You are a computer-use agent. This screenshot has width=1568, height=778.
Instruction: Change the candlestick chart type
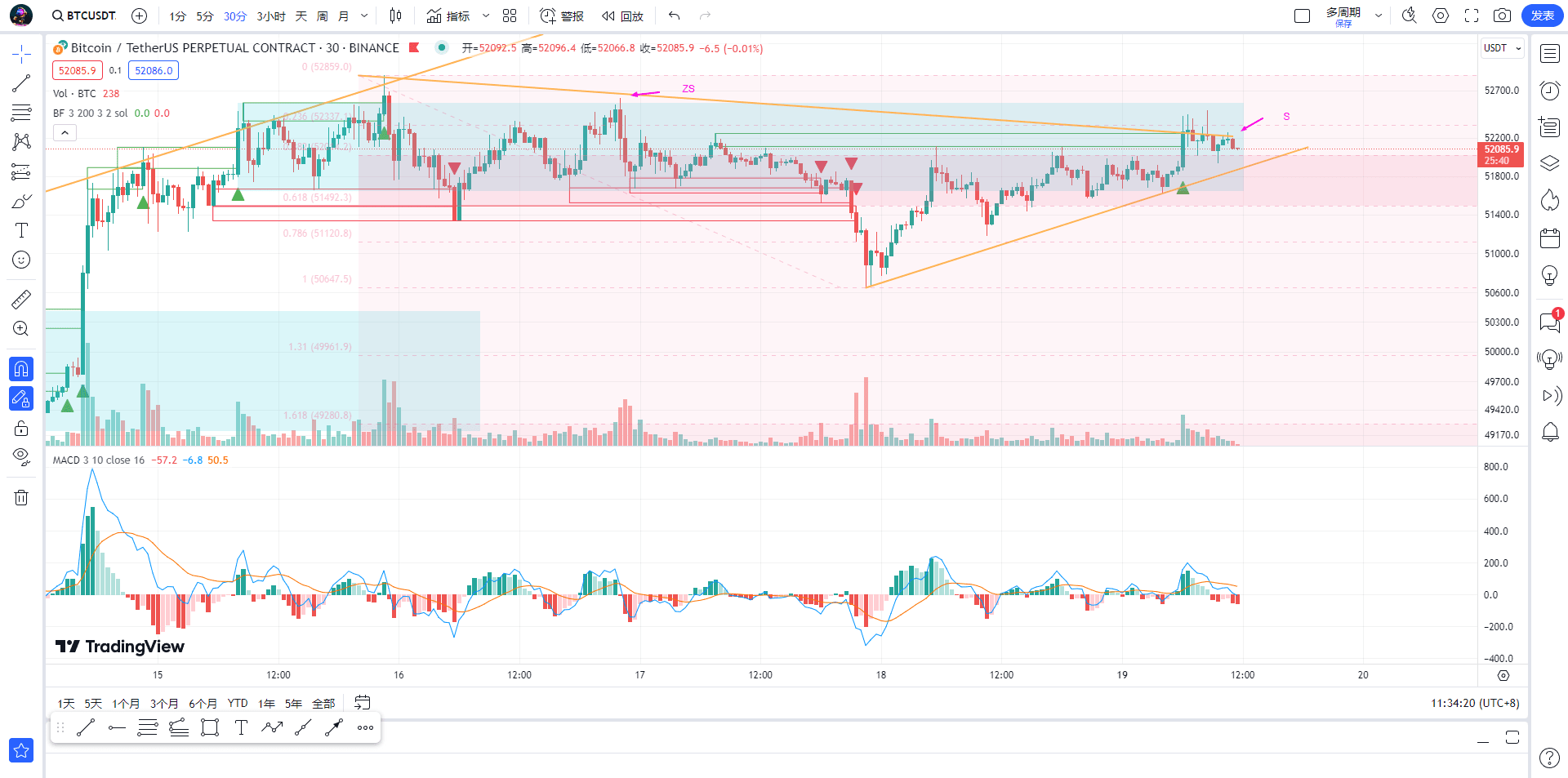point(396,16)
